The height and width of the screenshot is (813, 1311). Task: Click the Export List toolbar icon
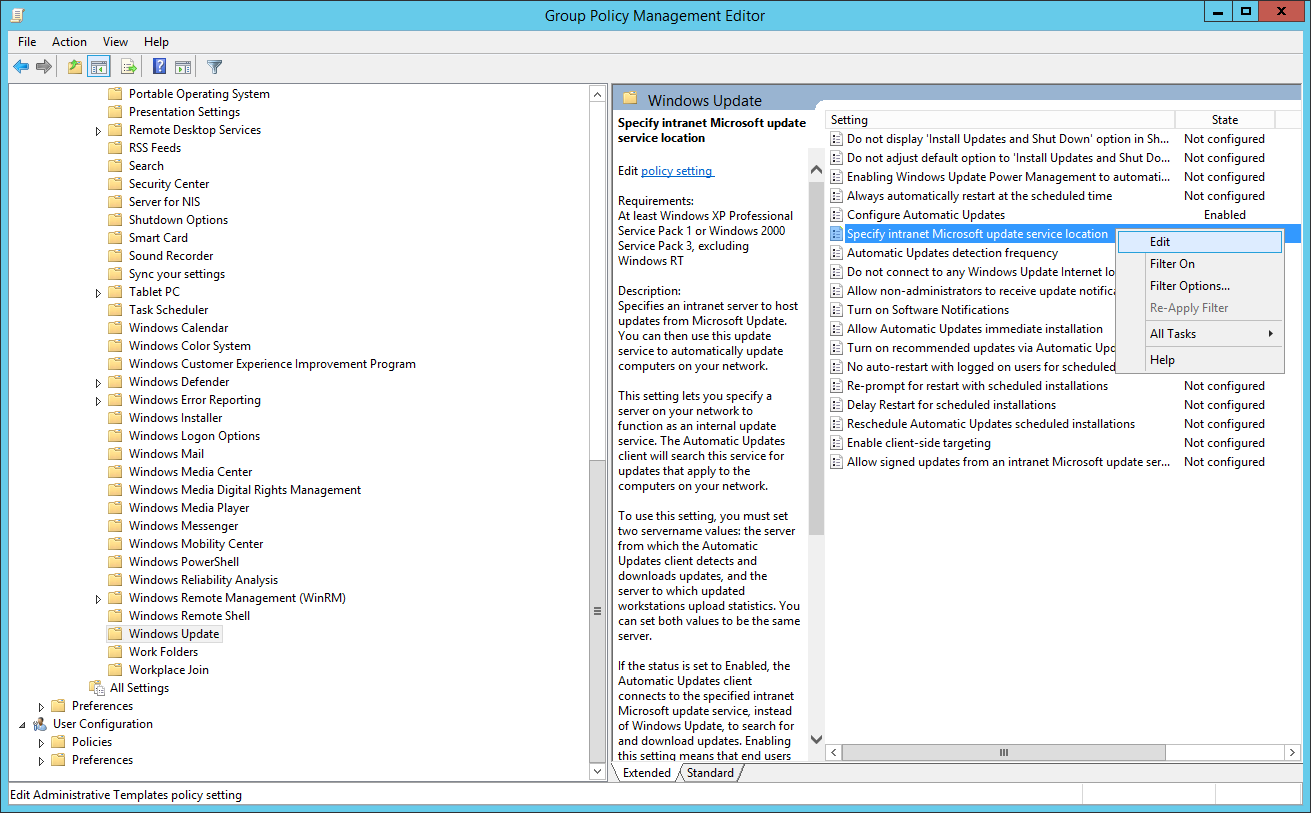click(128, 67)
